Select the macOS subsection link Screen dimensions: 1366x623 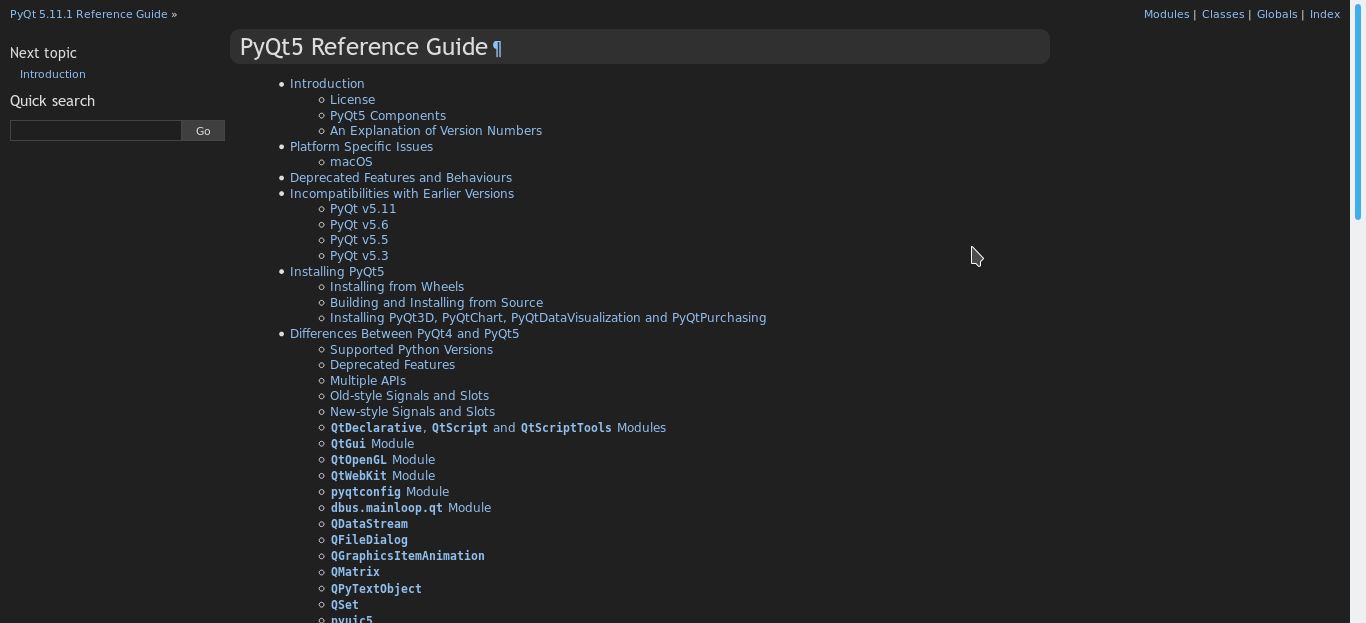pos(351,161)
